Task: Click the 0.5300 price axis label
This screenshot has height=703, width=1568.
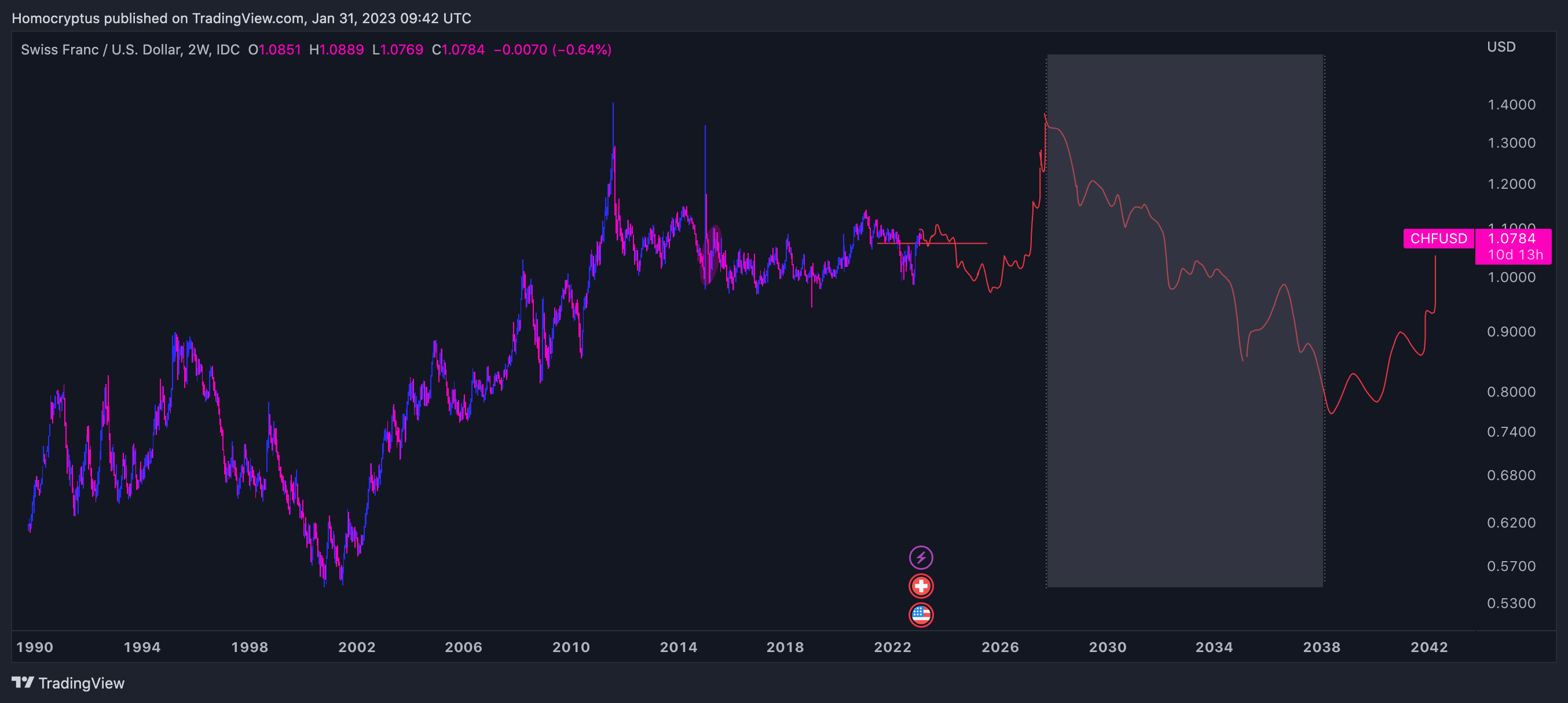Action: 1511,603
